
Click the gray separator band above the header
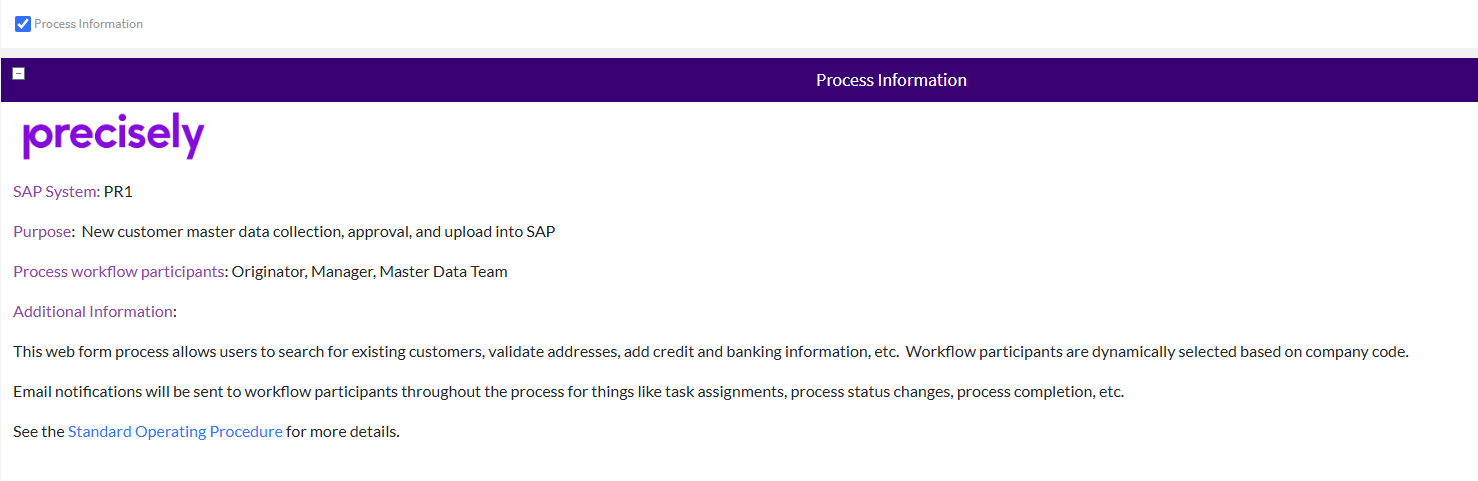(739, 53)
